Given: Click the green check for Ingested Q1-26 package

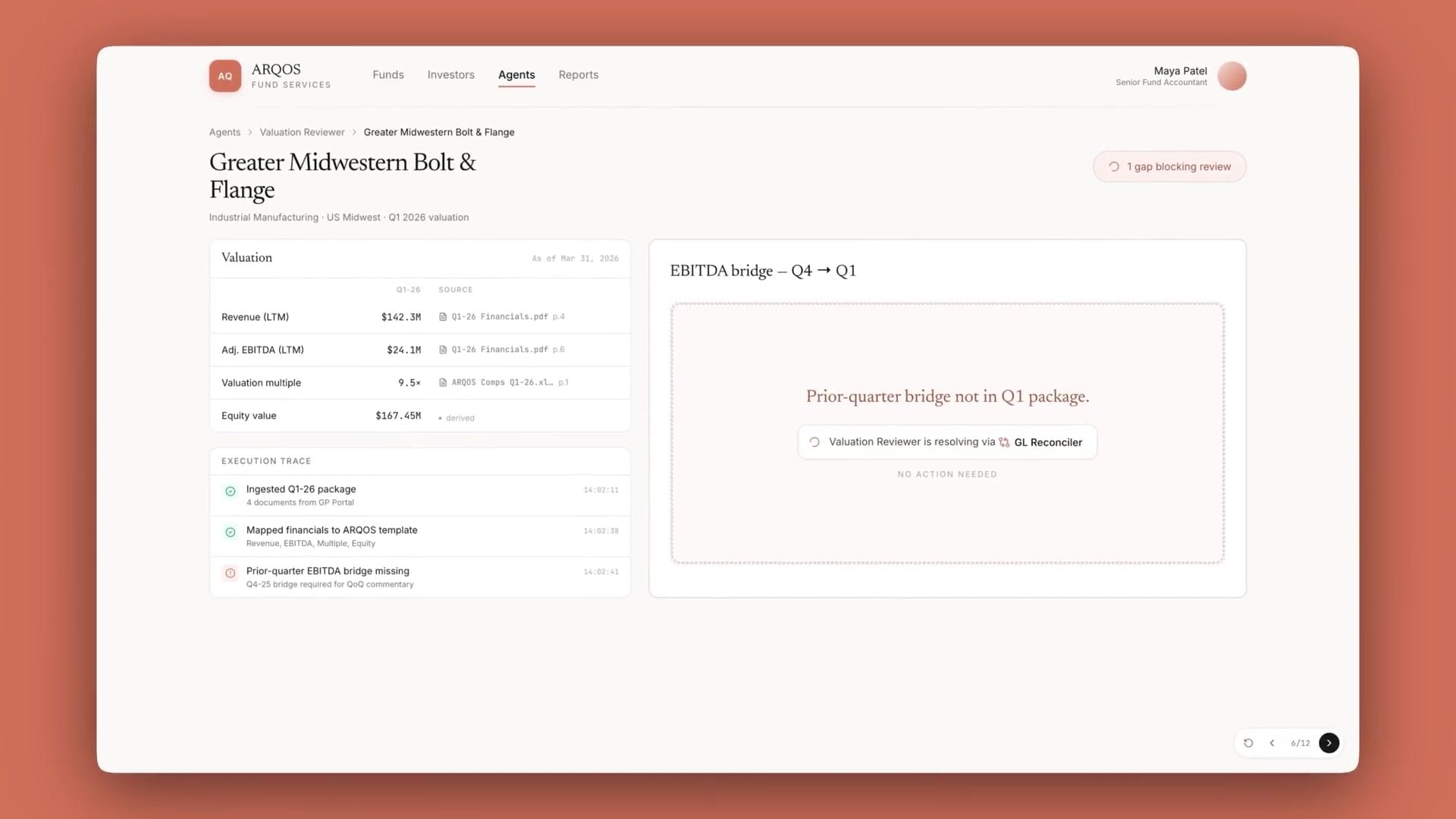Looking at the screenshot, I should point(231,491).
